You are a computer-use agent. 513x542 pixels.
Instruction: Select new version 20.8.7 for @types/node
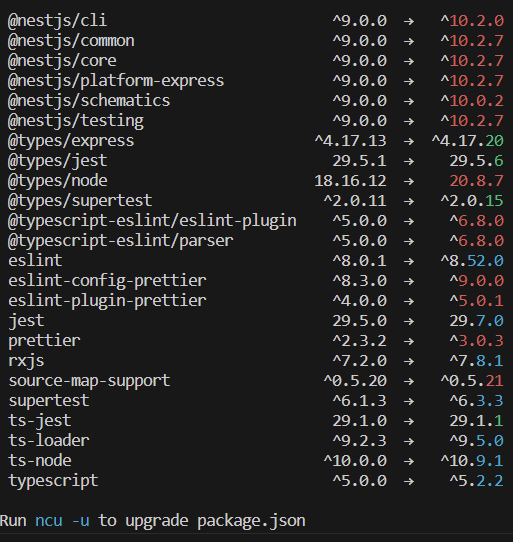click(477, 181)
